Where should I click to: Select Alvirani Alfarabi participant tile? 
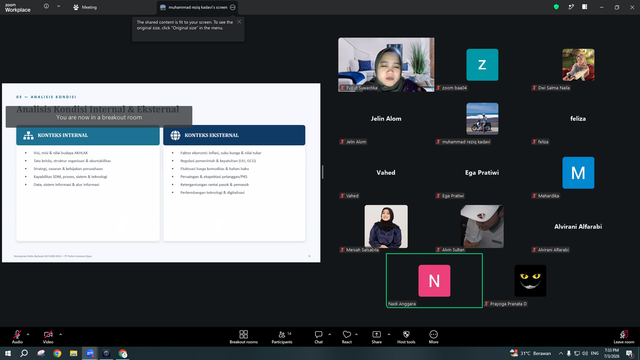pos(578,227)
